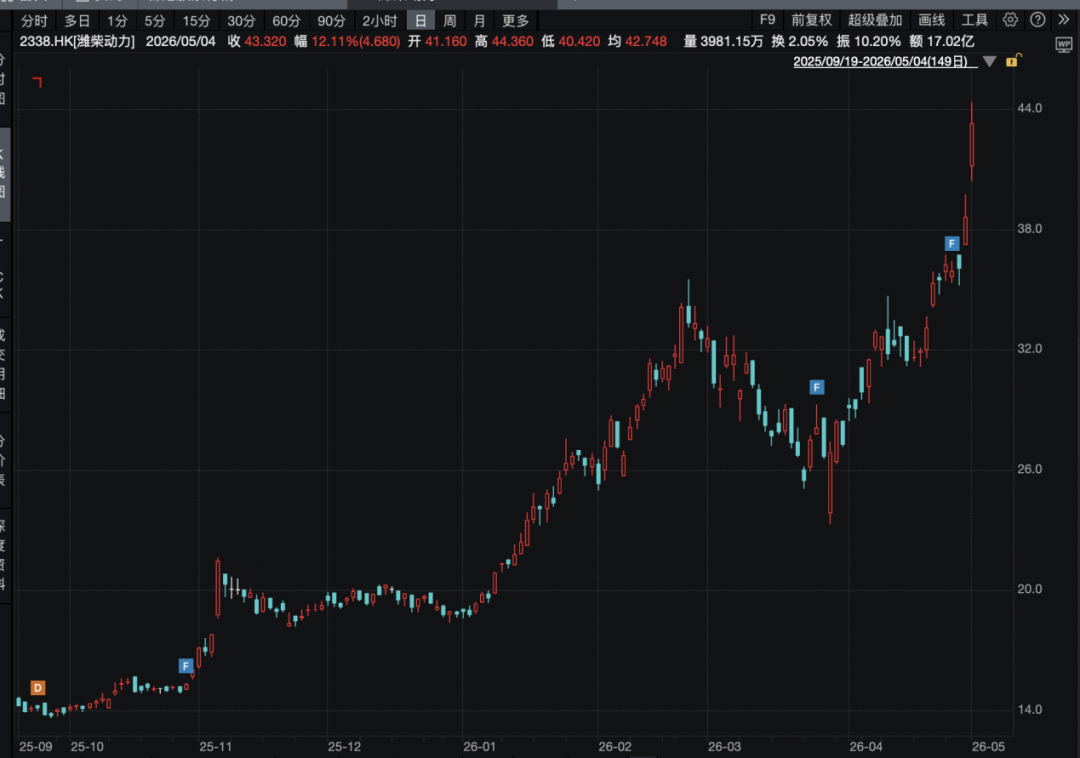Switch to 分时 intraday view
Viewport: 1080px width, 758px height.
tap(34, 21)
